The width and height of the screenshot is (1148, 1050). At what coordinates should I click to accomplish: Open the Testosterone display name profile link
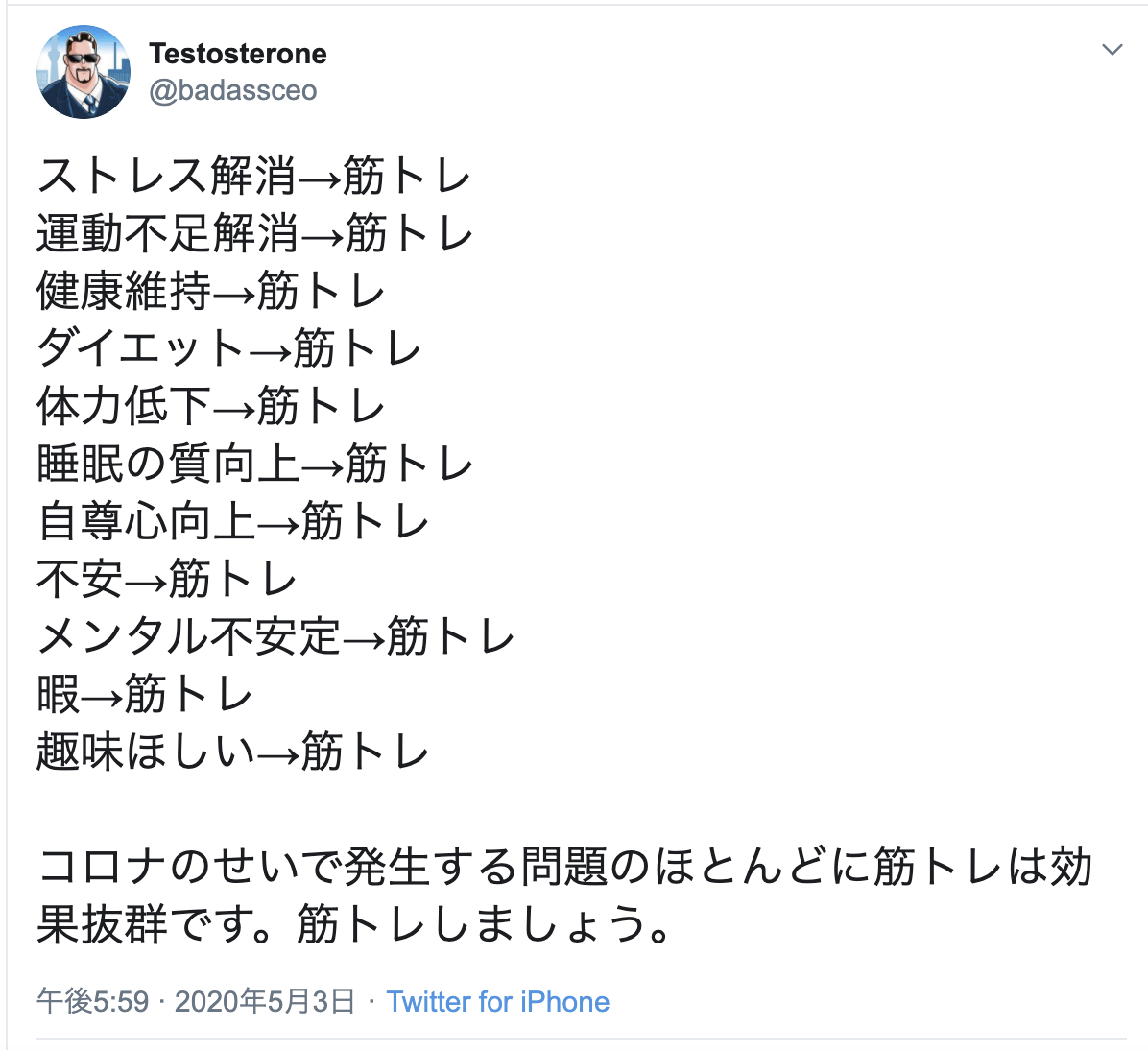tap(238, 54)
